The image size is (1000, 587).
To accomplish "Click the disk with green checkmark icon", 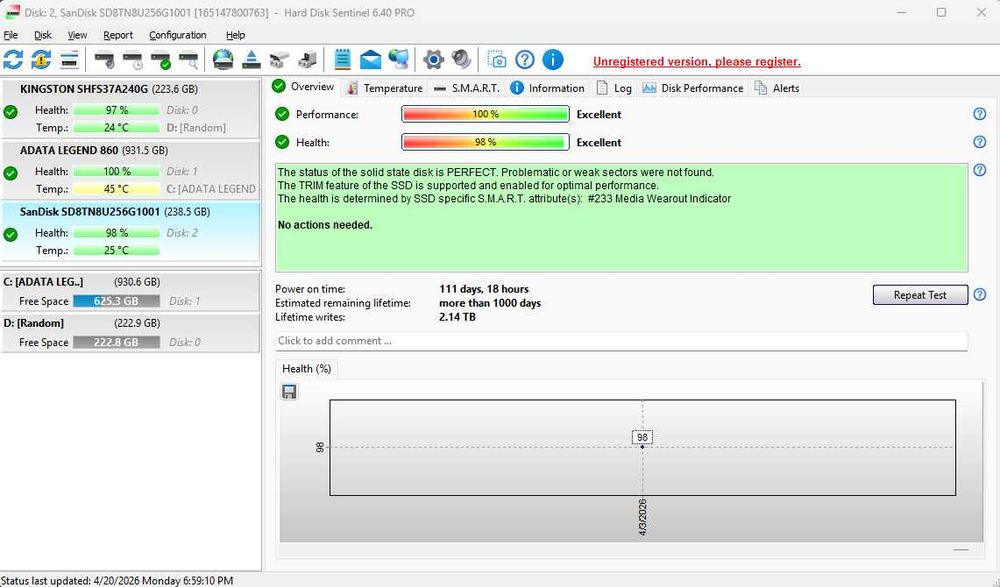I will (161, 61).
